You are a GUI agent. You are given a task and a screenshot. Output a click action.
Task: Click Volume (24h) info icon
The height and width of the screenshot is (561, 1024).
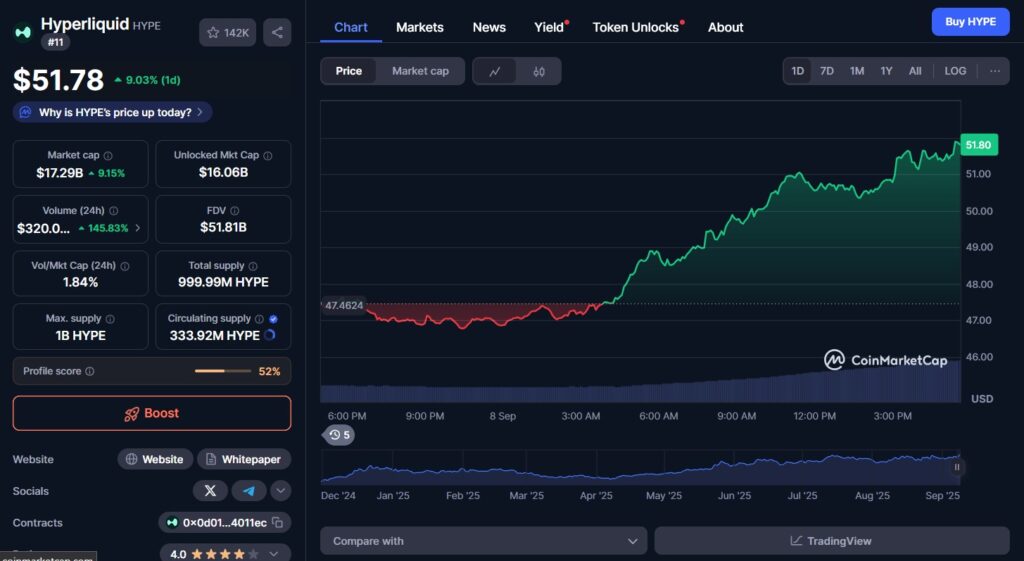114,210
